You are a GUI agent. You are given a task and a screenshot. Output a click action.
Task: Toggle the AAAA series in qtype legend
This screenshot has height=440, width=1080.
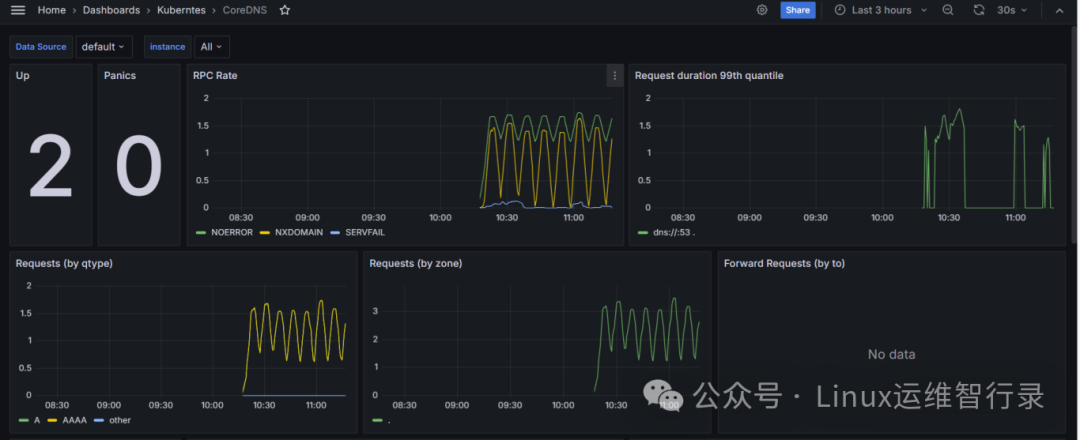(69, 419)
